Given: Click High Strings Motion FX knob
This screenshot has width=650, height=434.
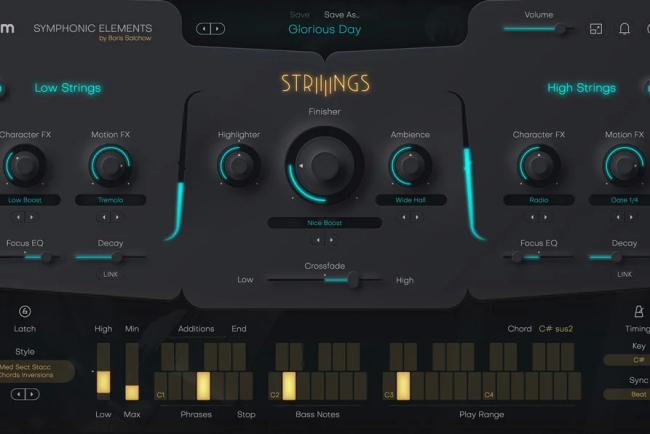Looking at the screenshot, I should (624, 165).
